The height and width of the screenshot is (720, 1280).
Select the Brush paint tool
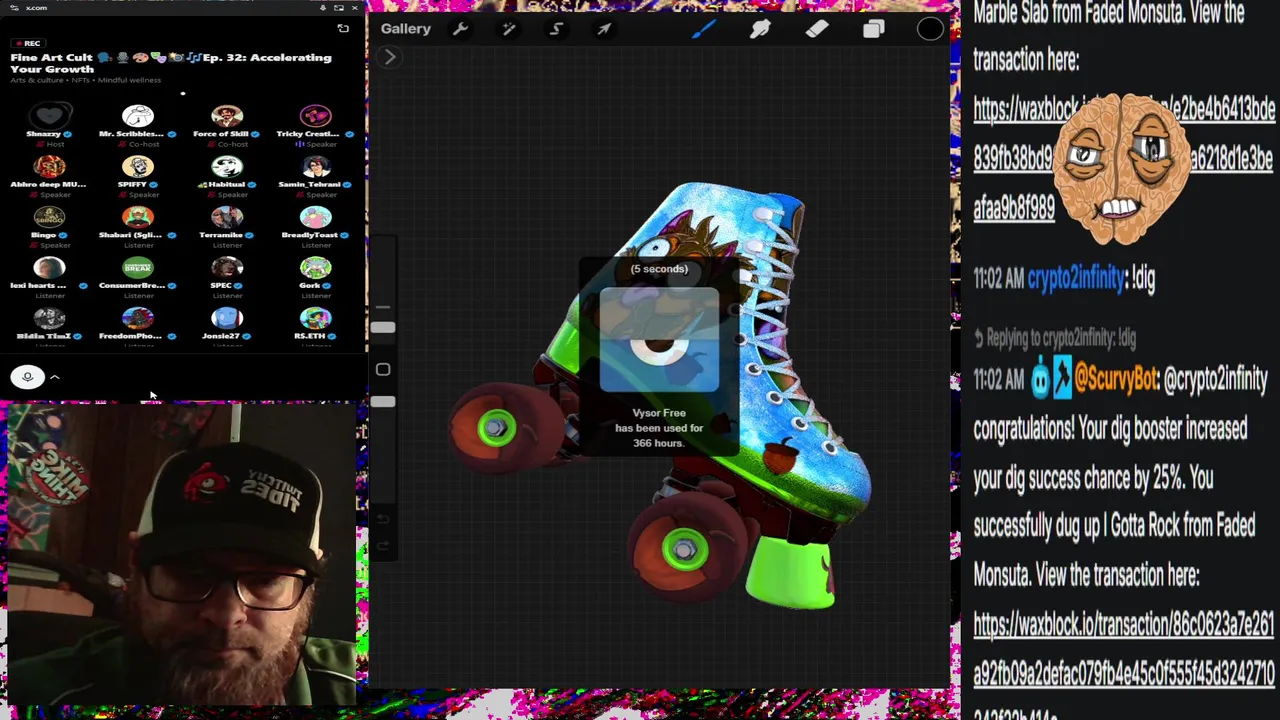(x=703, y=29)
